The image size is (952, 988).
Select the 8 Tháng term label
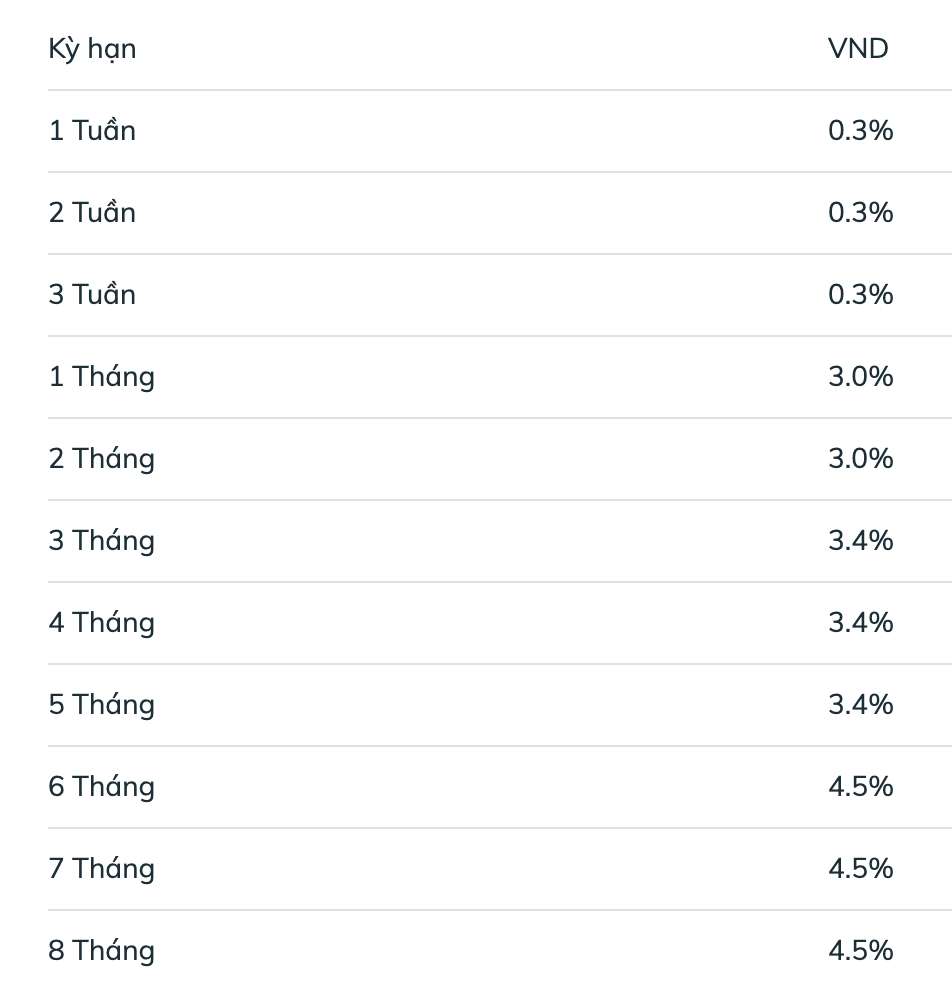[101, 950]
